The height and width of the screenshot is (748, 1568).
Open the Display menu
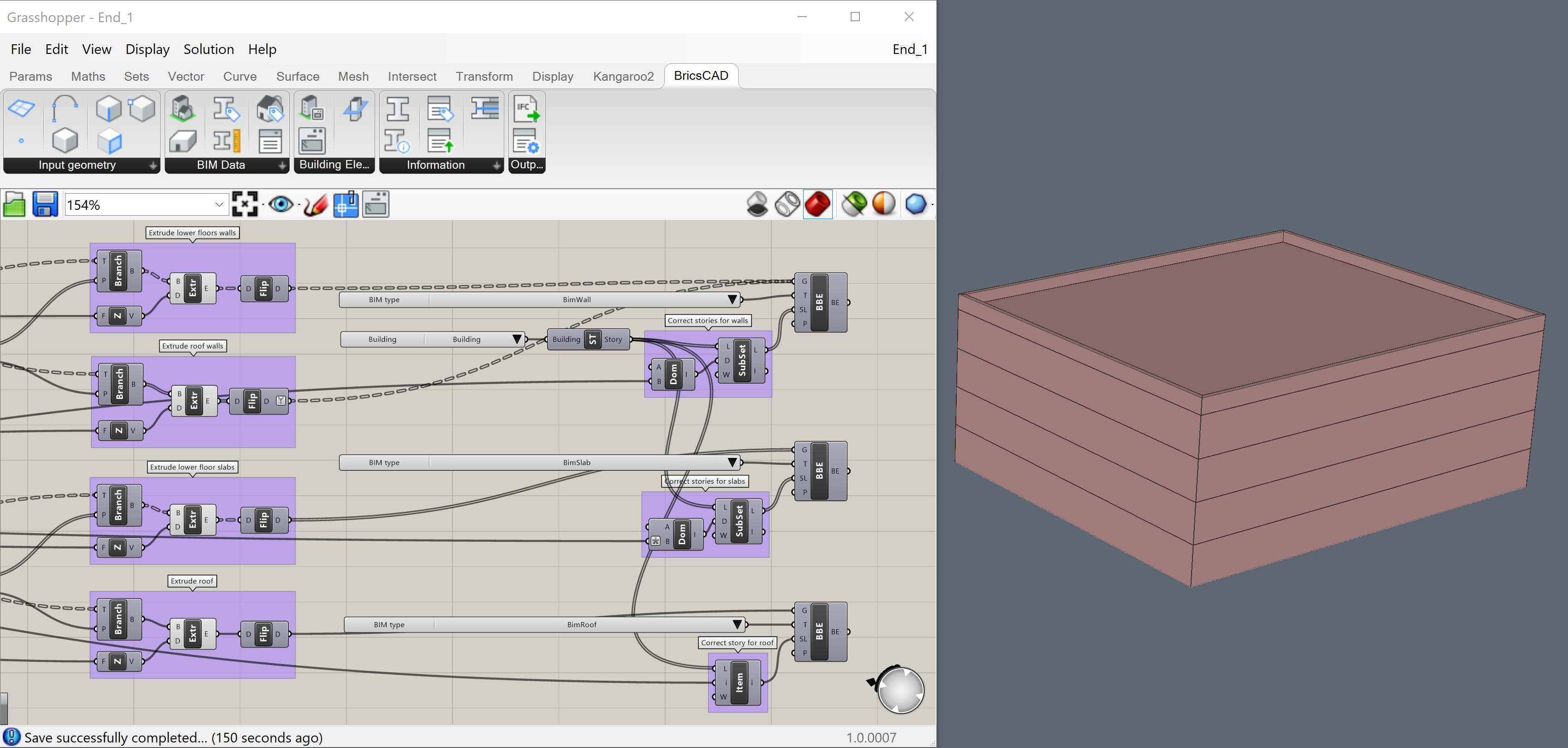pyautogui.click(x=147, y=49)
